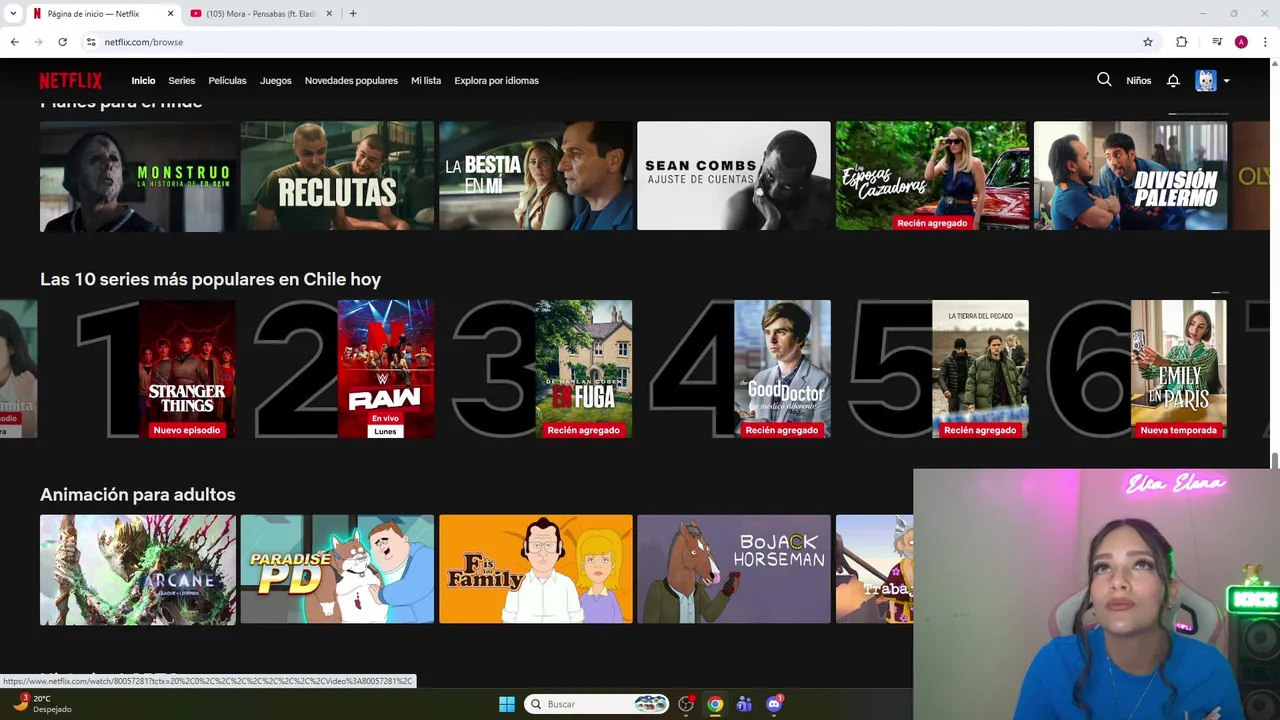Image resolution: width=1280 pixels, height=720 pixels.
Task: Open Las Esposas Cazadoras thumbnail
Action: (932, 176)
